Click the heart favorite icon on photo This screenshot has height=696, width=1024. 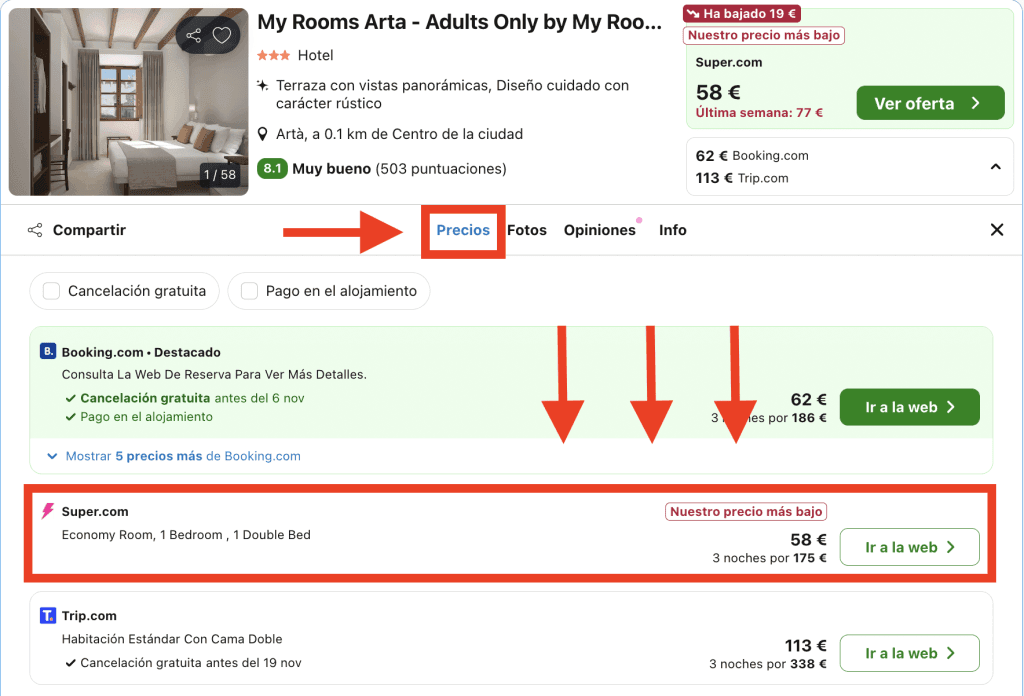coord(222,36)
